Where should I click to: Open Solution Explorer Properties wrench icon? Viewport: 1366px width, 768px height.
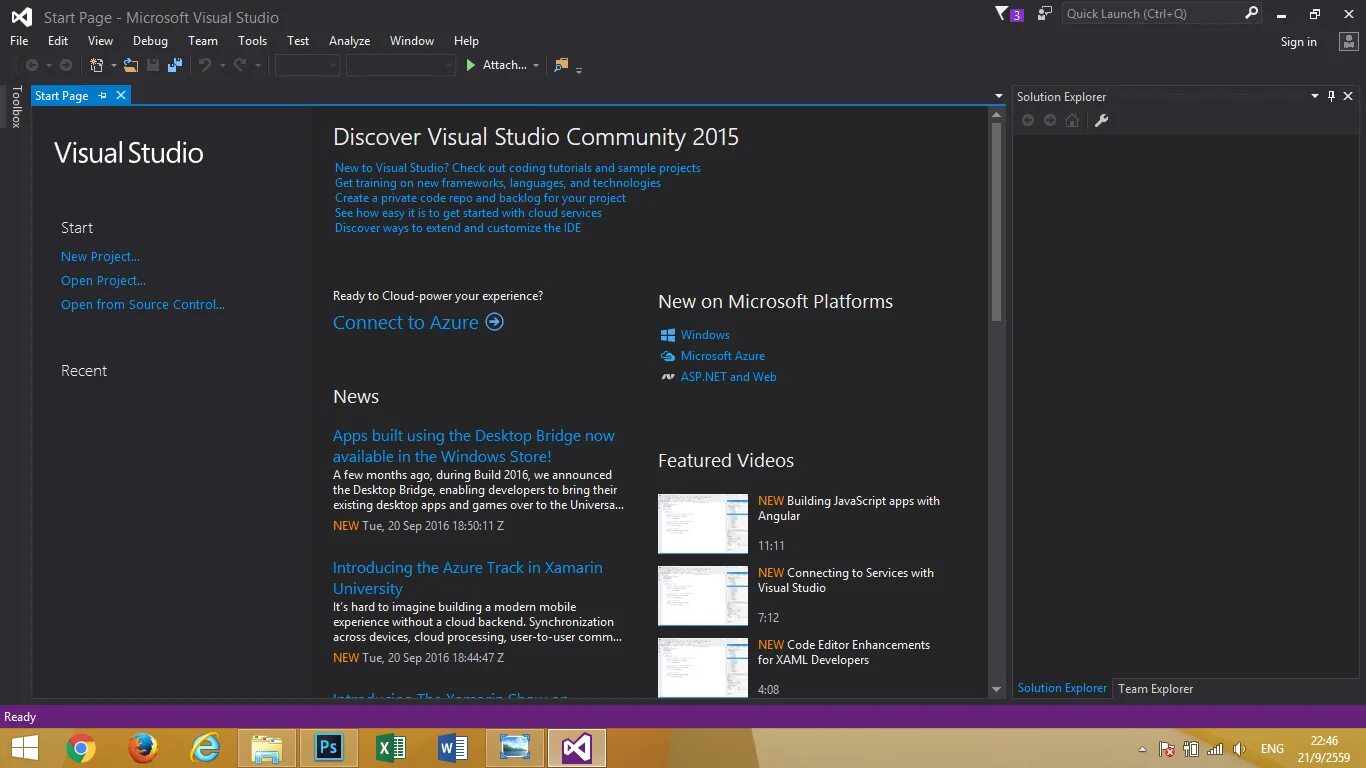[1101, 120]
